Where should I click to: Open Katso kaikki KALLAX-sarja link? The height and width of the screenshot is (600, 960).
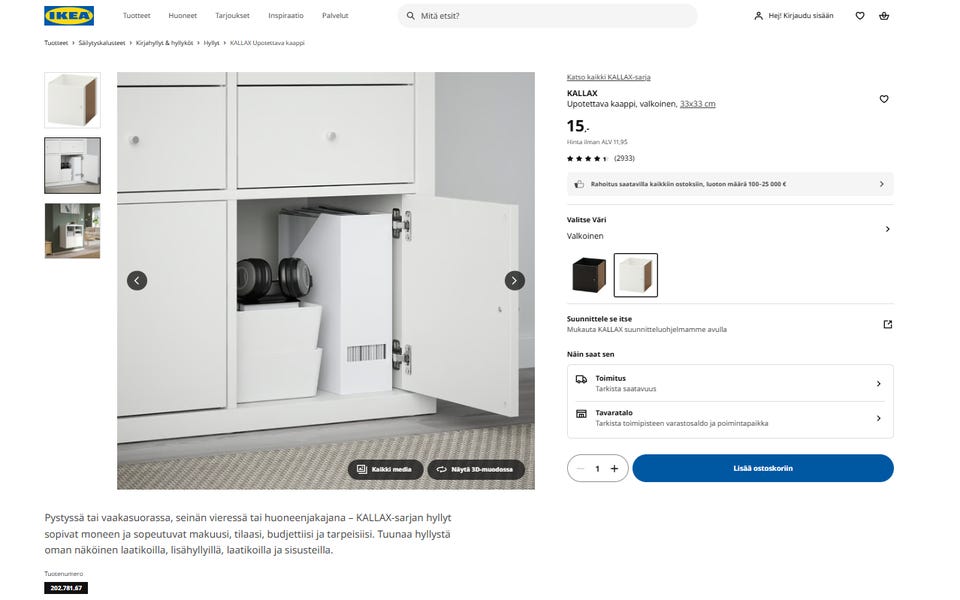pyautogui.click(x=609, y=77)
